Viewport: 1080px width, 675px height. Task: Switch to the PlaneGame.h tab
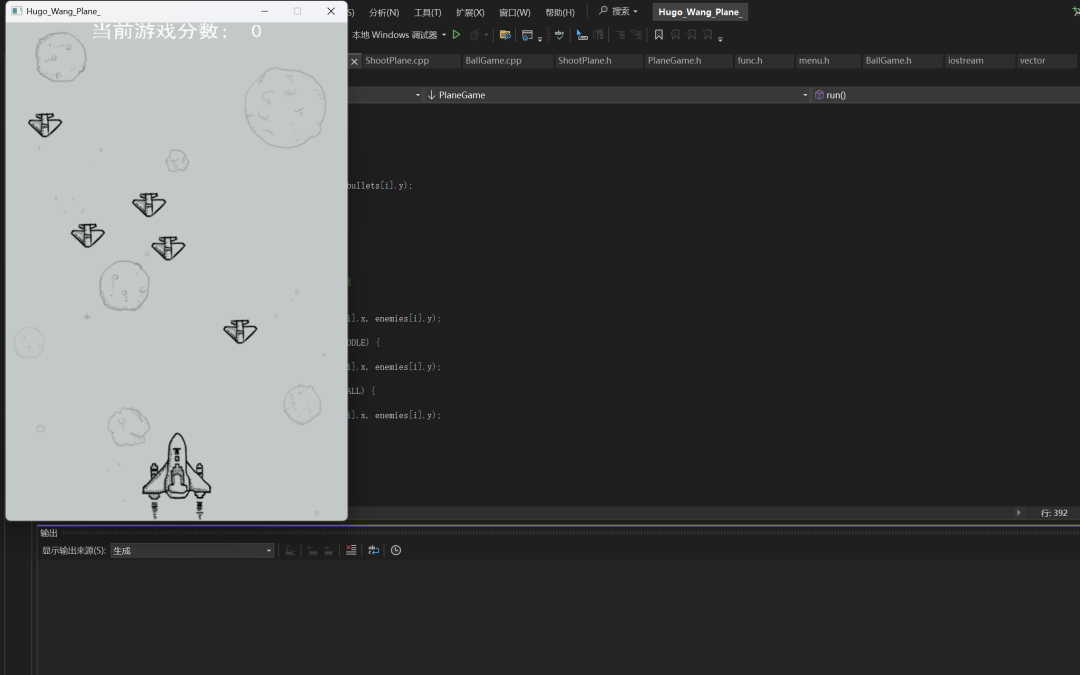[x=674, y=61]
